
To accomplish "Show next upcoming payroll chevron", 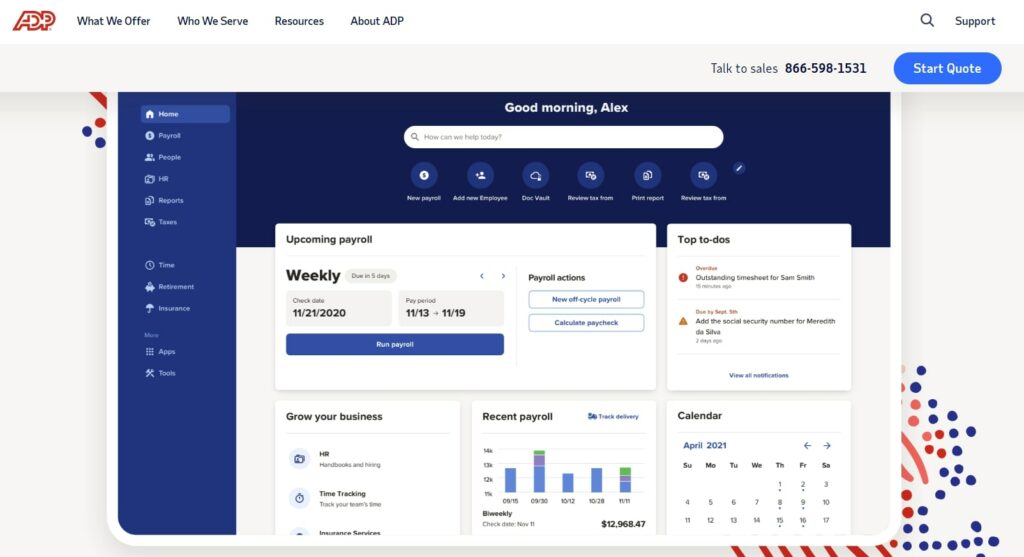I will [x=503, y=276].
